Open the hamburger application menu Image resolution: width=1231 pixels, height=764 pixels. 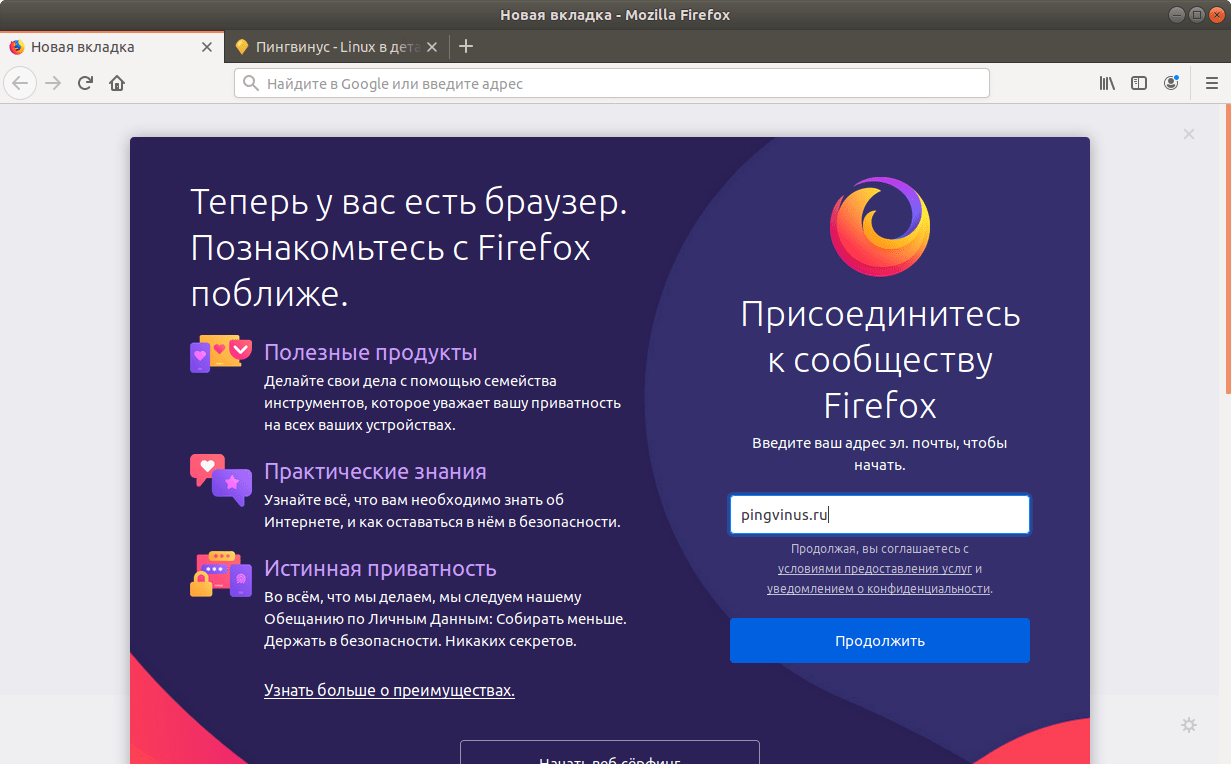tap(1212, 83)
